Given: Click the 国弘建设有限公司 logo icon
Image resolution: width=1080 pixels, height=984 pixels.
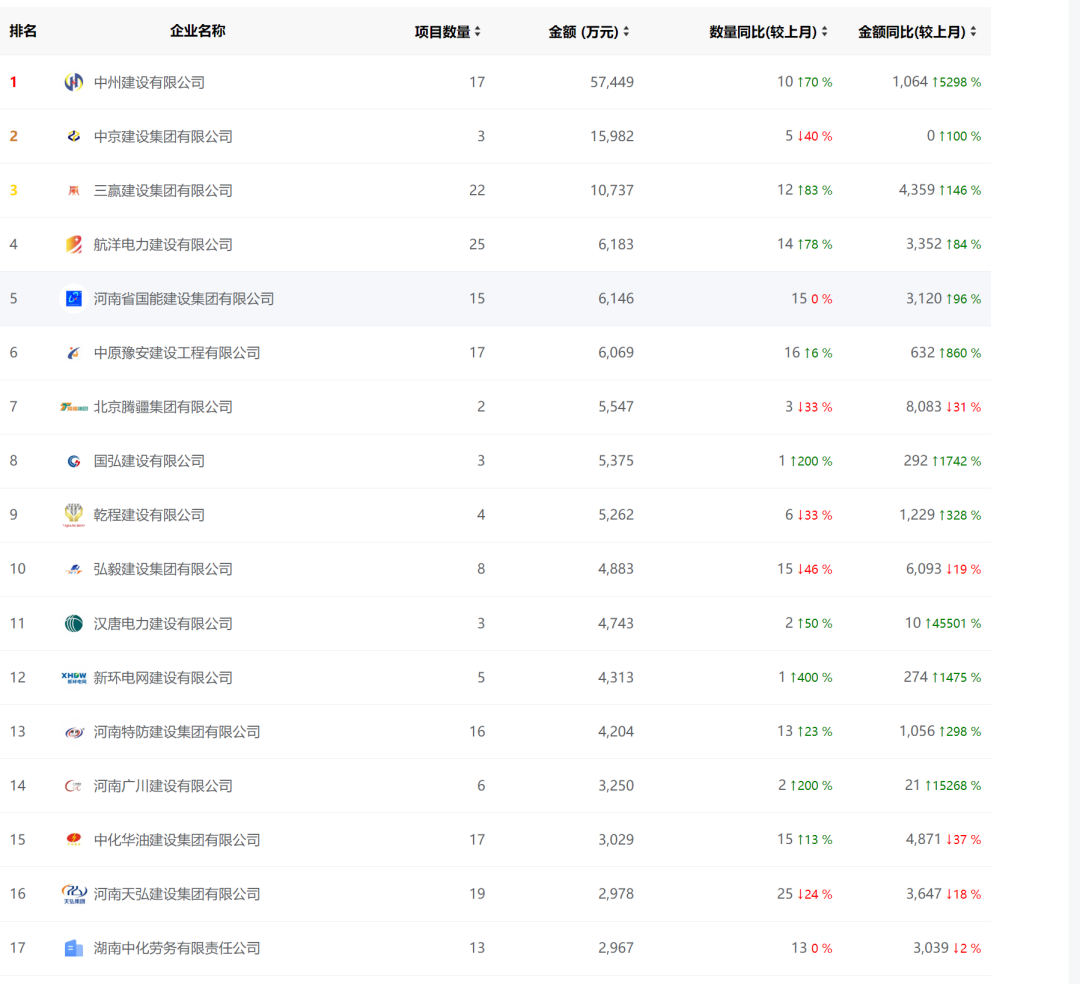Looking at the screenshot, I should [x=73, y=461].
